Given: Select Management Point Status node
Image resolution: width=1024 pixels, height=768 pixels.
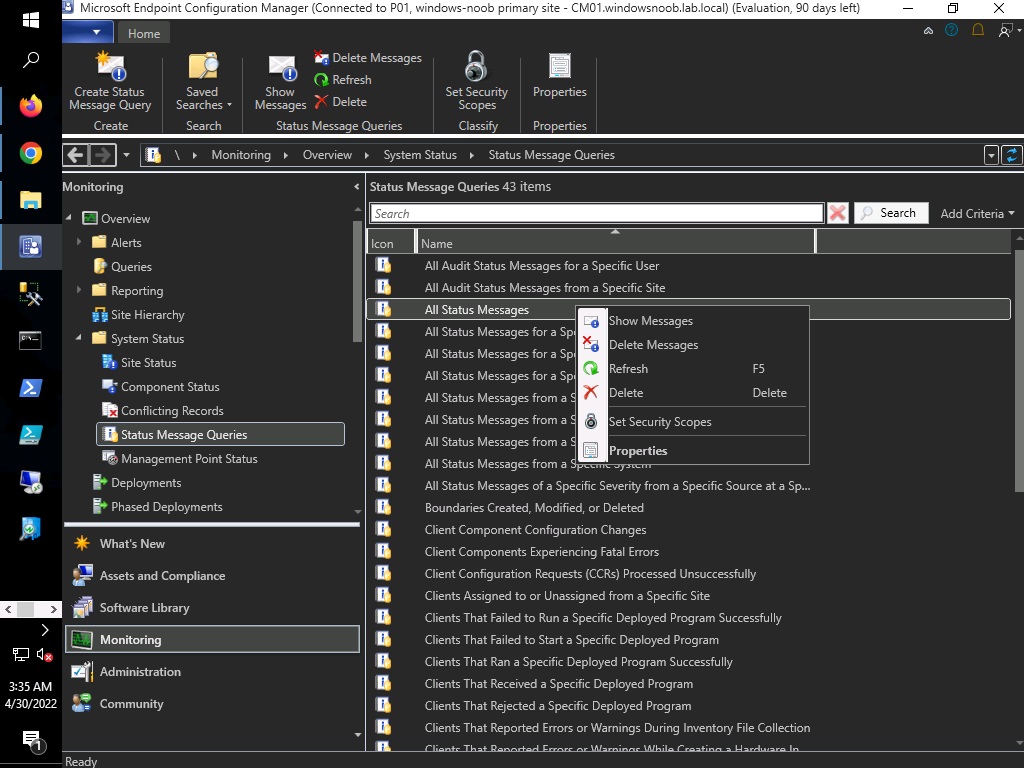Looking at the screenshot, I should [189, 459].
